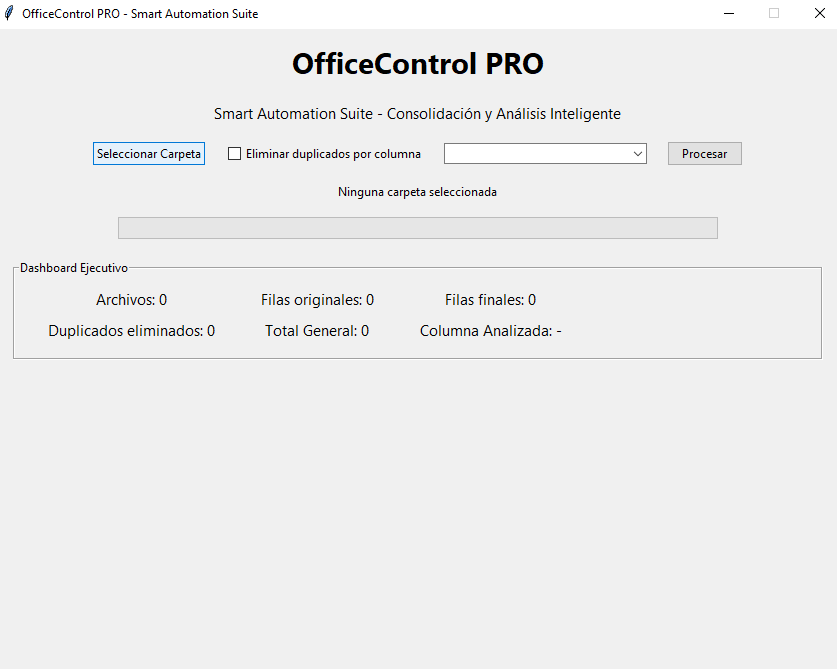The height and width of the screenshot is (669, 837).
Task: Click the OfficeControl PRO main heading
Action: pos(417,64)
